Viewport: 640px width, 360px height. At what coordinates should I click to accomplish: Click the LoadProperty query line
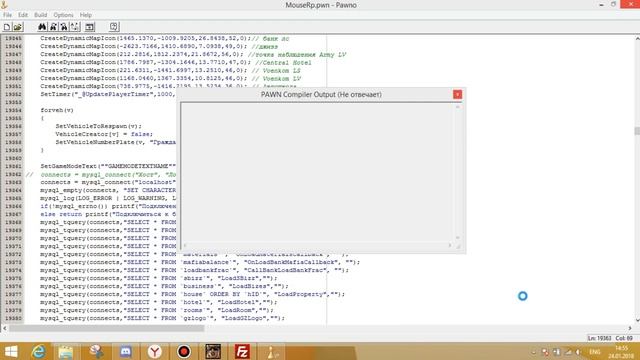(192, 294)
